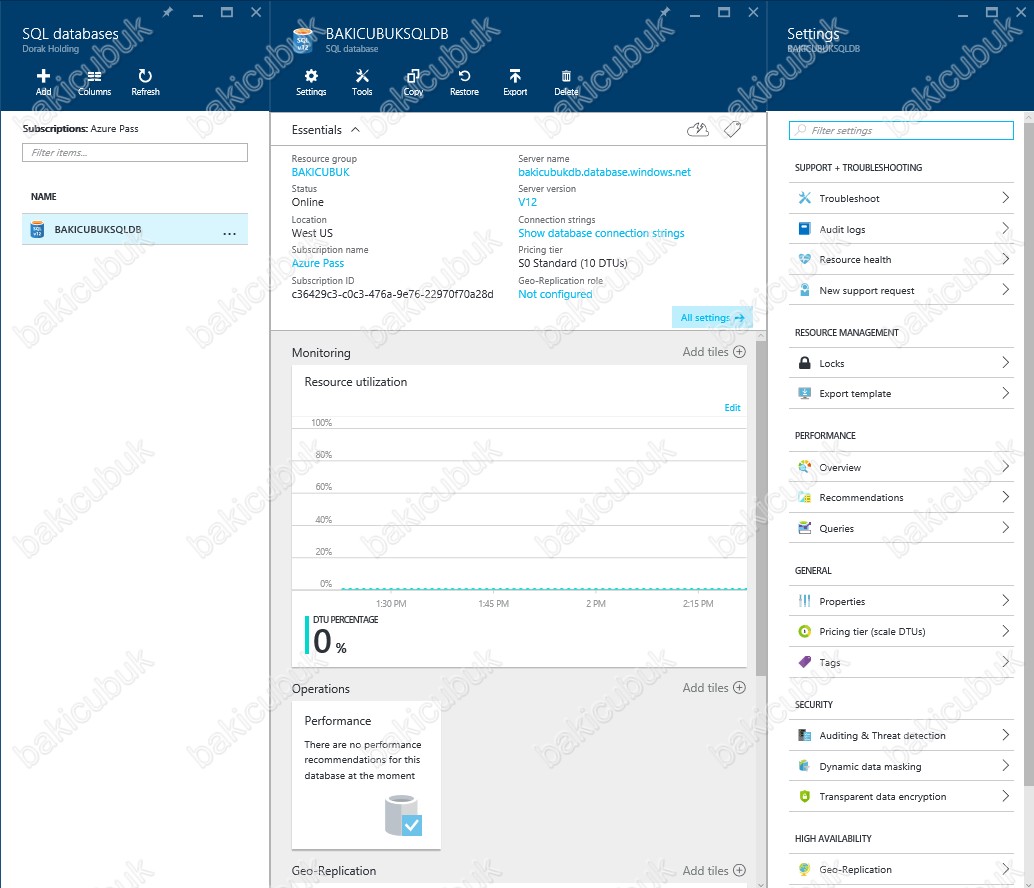This screenshot has height=888, width=1034.
Task: Open the Performance recommendations tile
Action: [366, 775]
